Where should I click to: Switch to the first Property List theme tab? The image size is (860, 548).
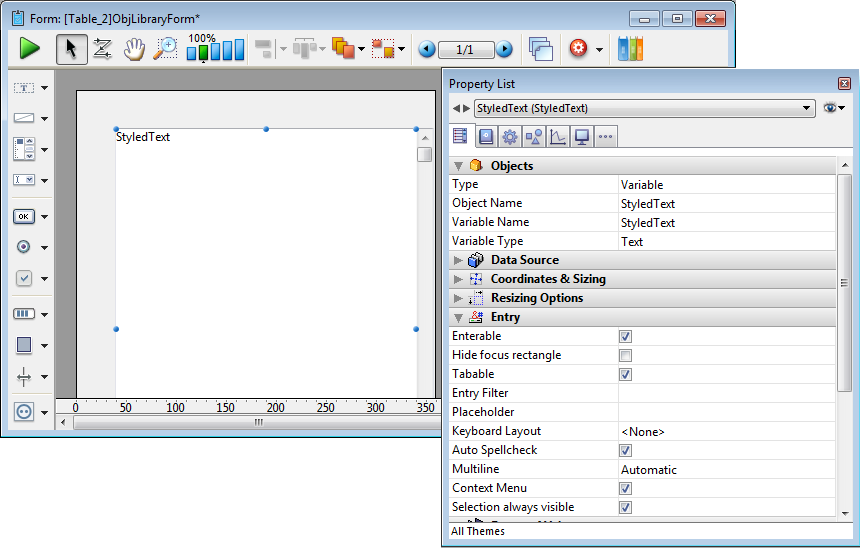tap(461, 137)
